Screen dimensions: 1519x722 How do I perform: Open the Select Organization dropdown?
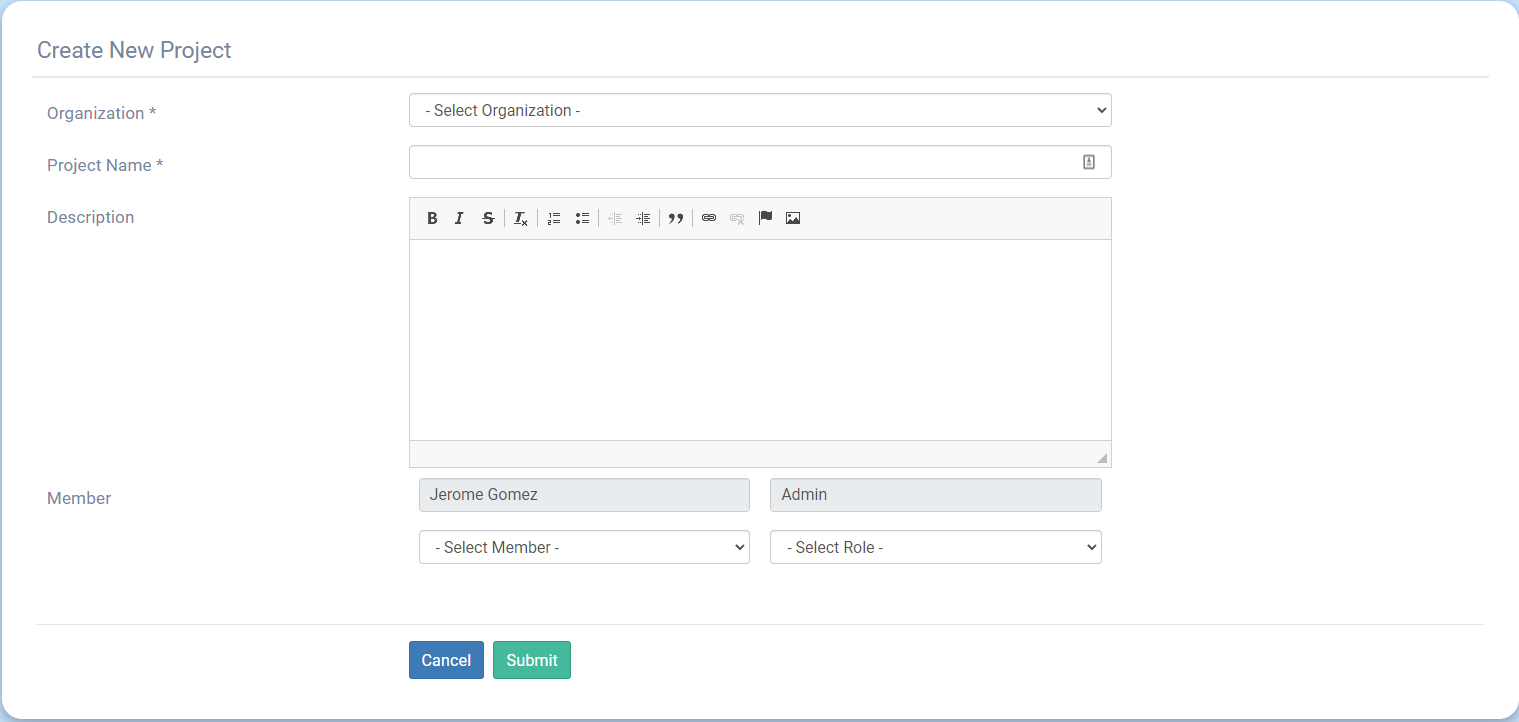760,110
